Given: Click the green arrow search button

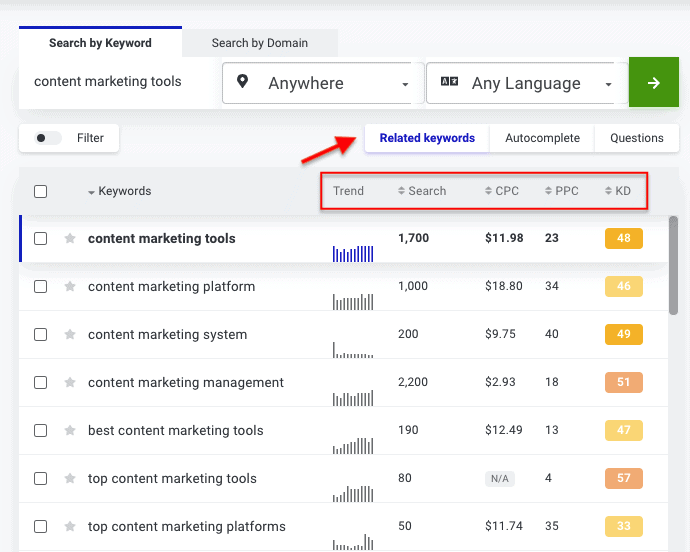Looking at the screenshot, I should click(x=654, y=83).
